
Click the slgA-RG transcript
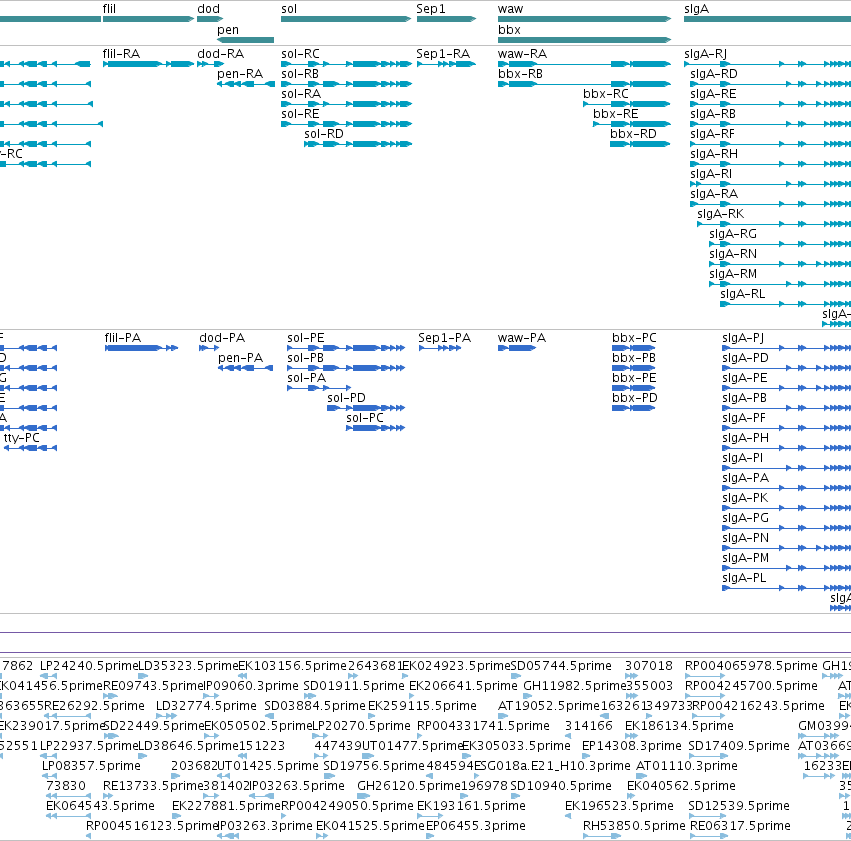(x=780, y=244)
